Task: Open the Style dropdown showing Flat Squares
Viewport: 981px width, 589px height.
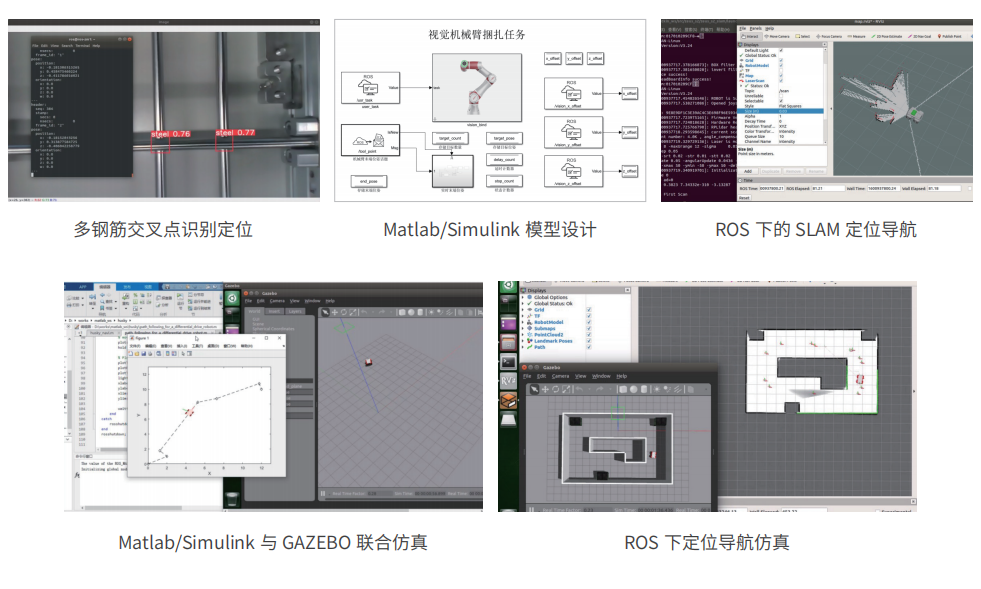Action: click(x=800, y=106)
